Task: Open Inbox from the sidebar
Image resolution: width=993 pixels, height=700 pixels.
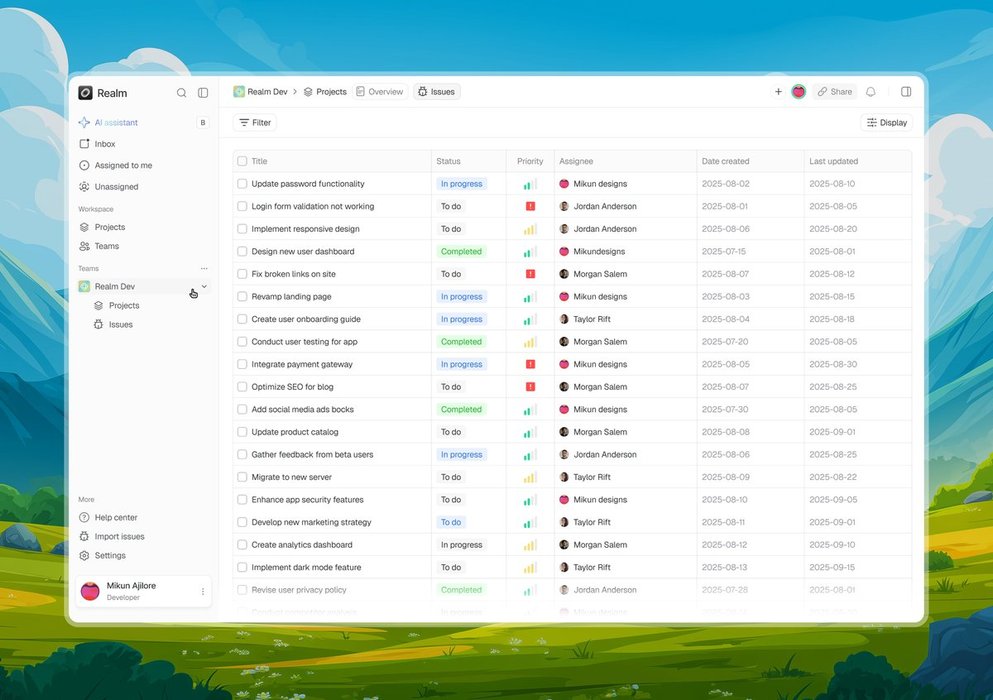Action: coord(104,144)
